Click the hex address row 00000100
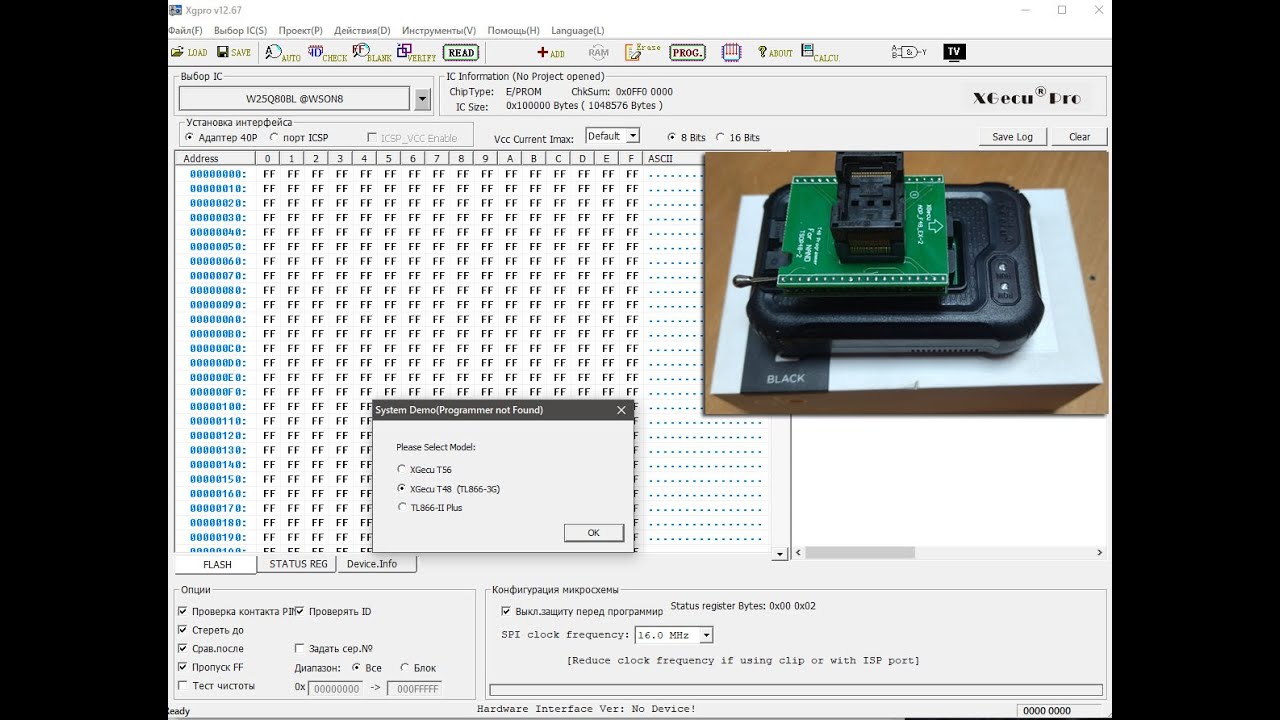This screenshot has width=1280, height=720. [218, 407]
